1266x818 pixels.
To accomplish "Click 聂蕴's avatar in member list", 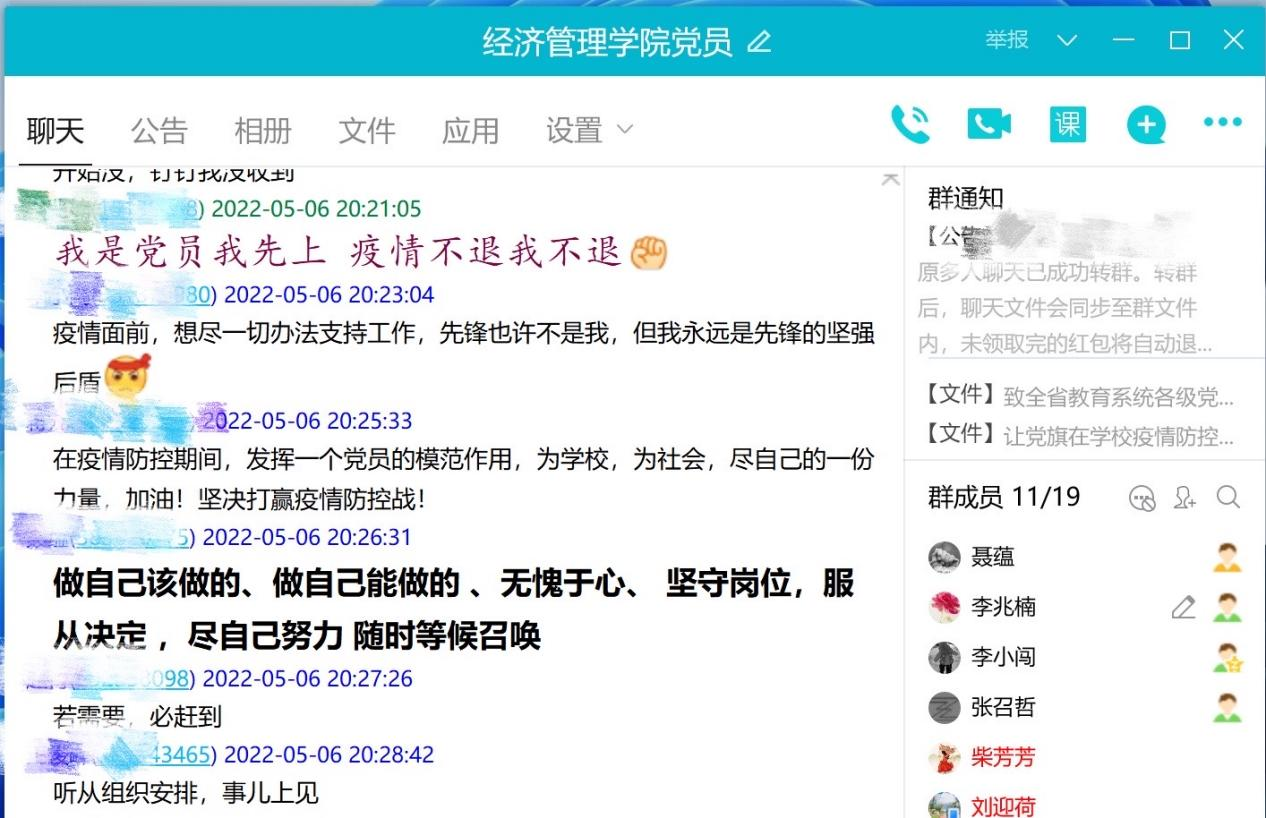I will (944, 557).
